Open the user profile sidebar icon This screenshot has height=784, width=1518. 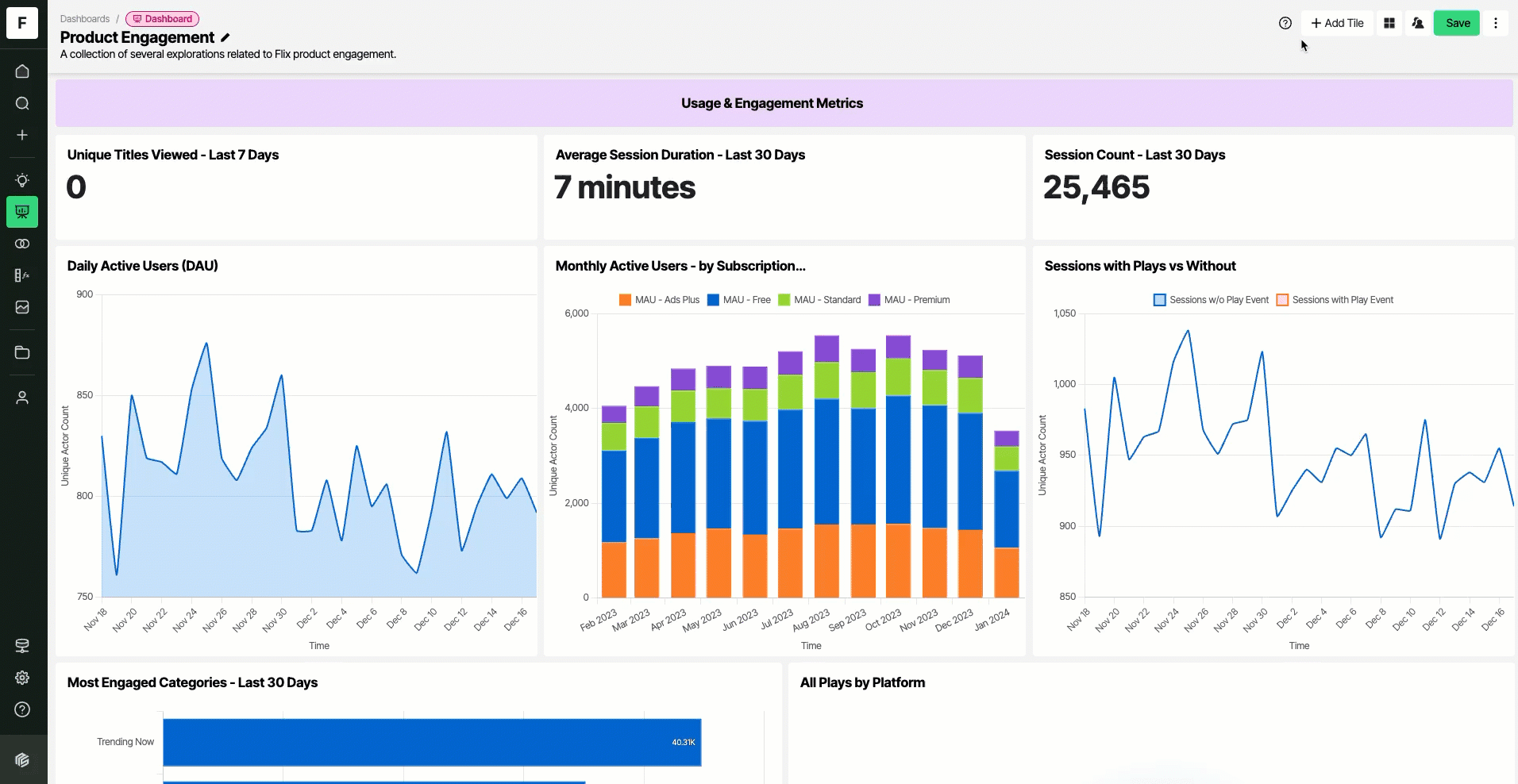22,398
